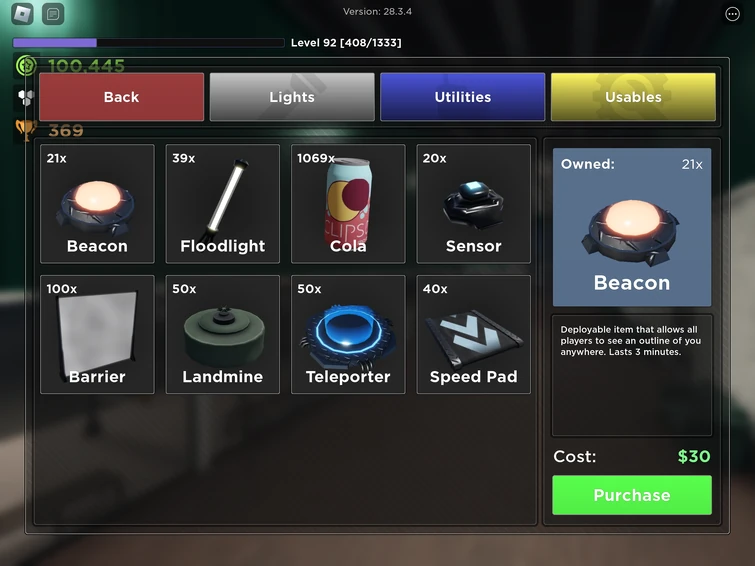
Task: Select the Barrier item tile
Action: pyautogui.click(x=97, y=334)
